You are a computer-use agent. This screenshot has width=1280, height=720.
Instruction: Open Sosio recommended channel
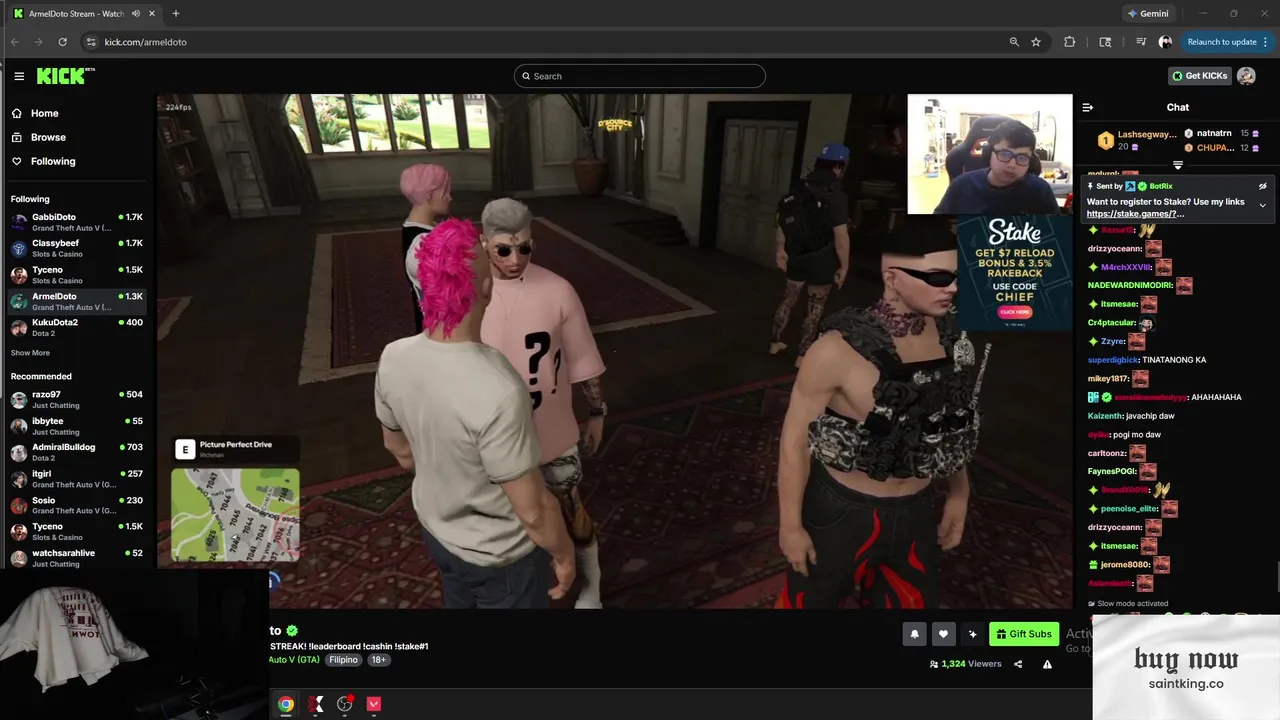77,505
